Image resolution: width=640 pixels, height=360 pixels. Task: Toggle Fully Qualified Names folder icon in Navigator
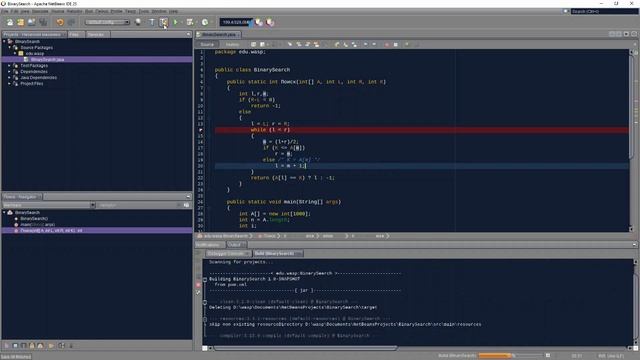[x=51, y=345]
